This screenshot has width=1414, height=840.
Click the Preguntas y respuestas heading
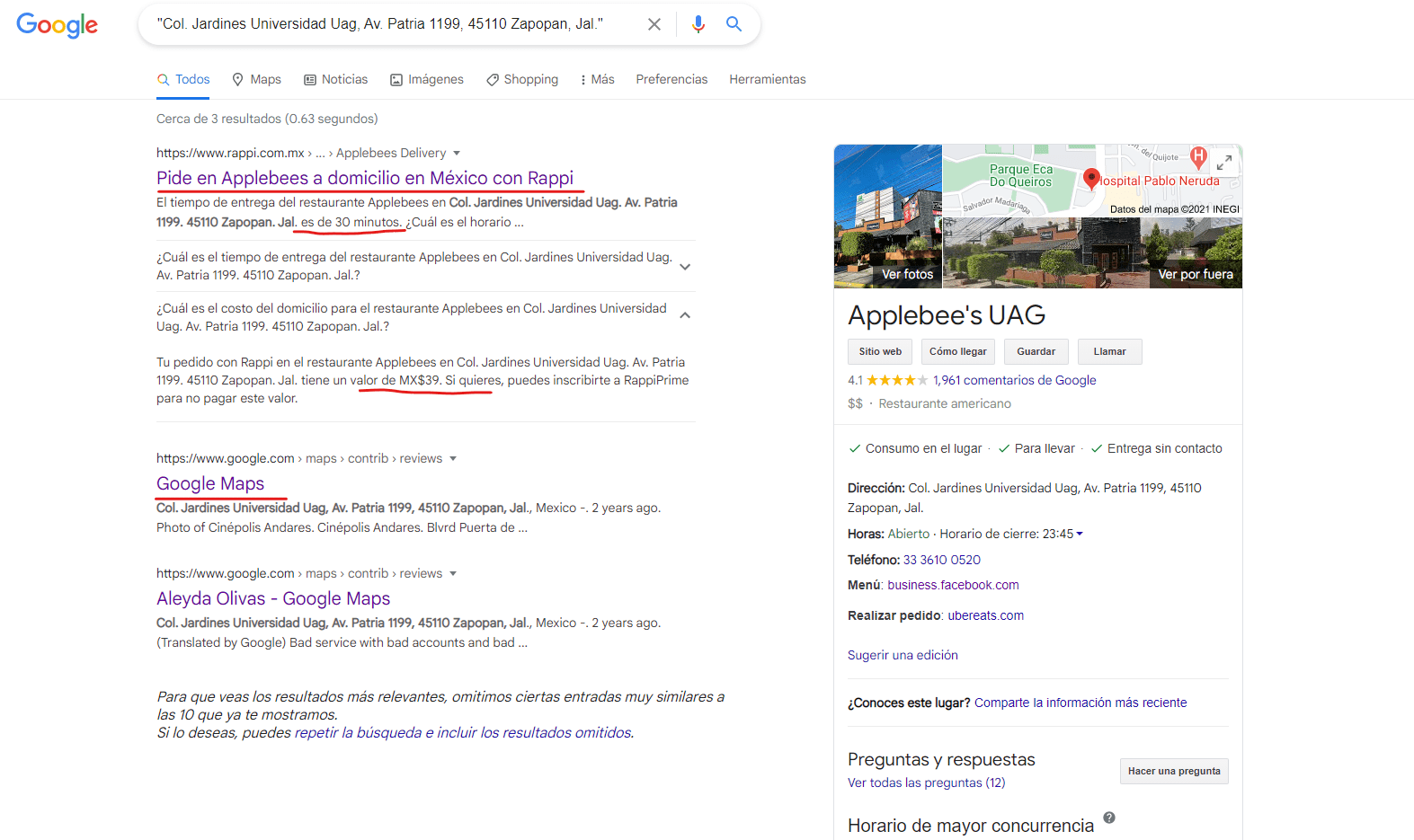[x=941, y=759]
